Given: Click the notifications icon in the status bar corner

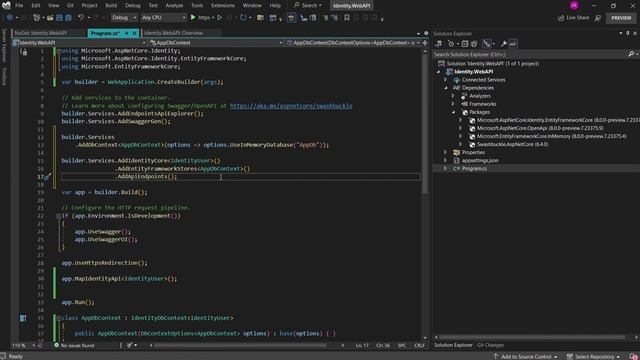Looking at the screenshot, I should [633, 356].
